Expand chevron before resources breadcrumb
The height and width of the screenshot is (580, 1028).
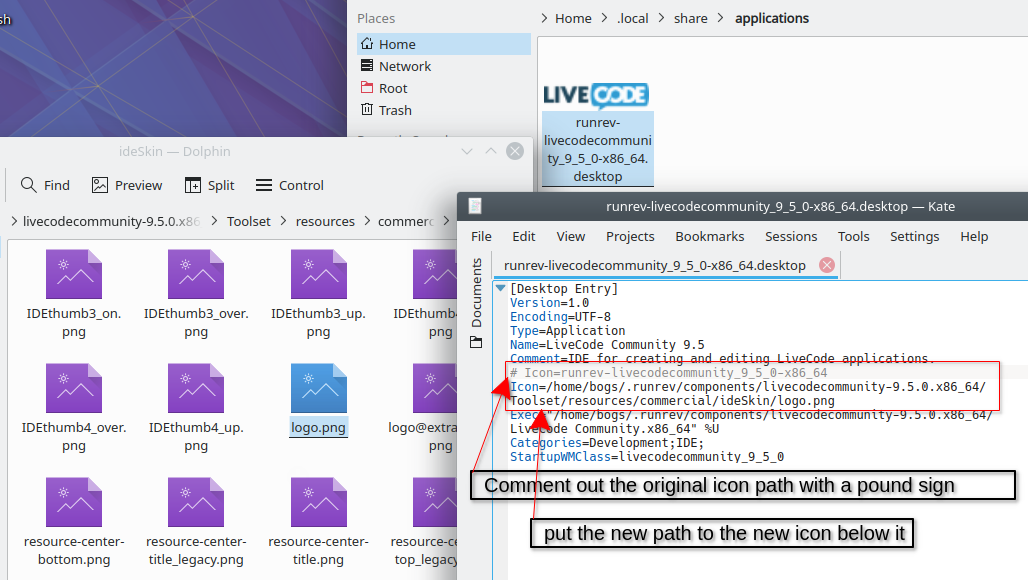click(284, 222)
